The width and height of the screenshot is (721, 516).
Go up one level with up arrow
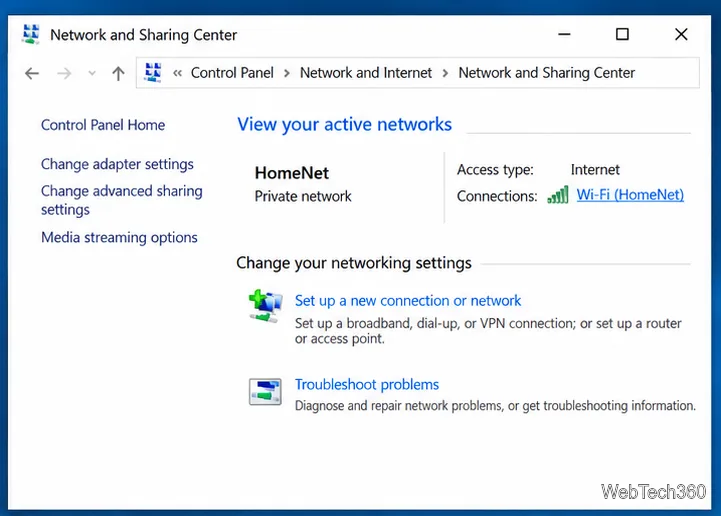point(118,73)
